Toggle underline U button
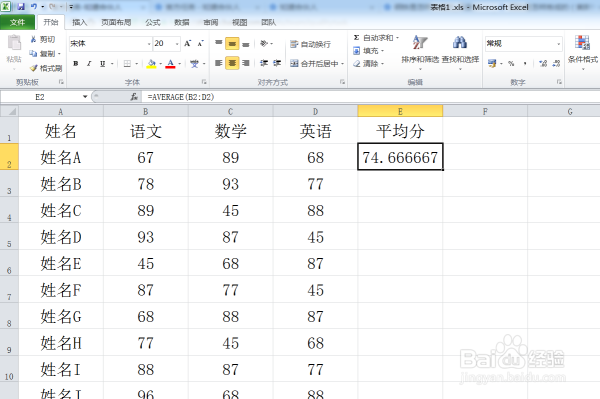The height and width of the screenshot is (399, 600). coord(102,64)
